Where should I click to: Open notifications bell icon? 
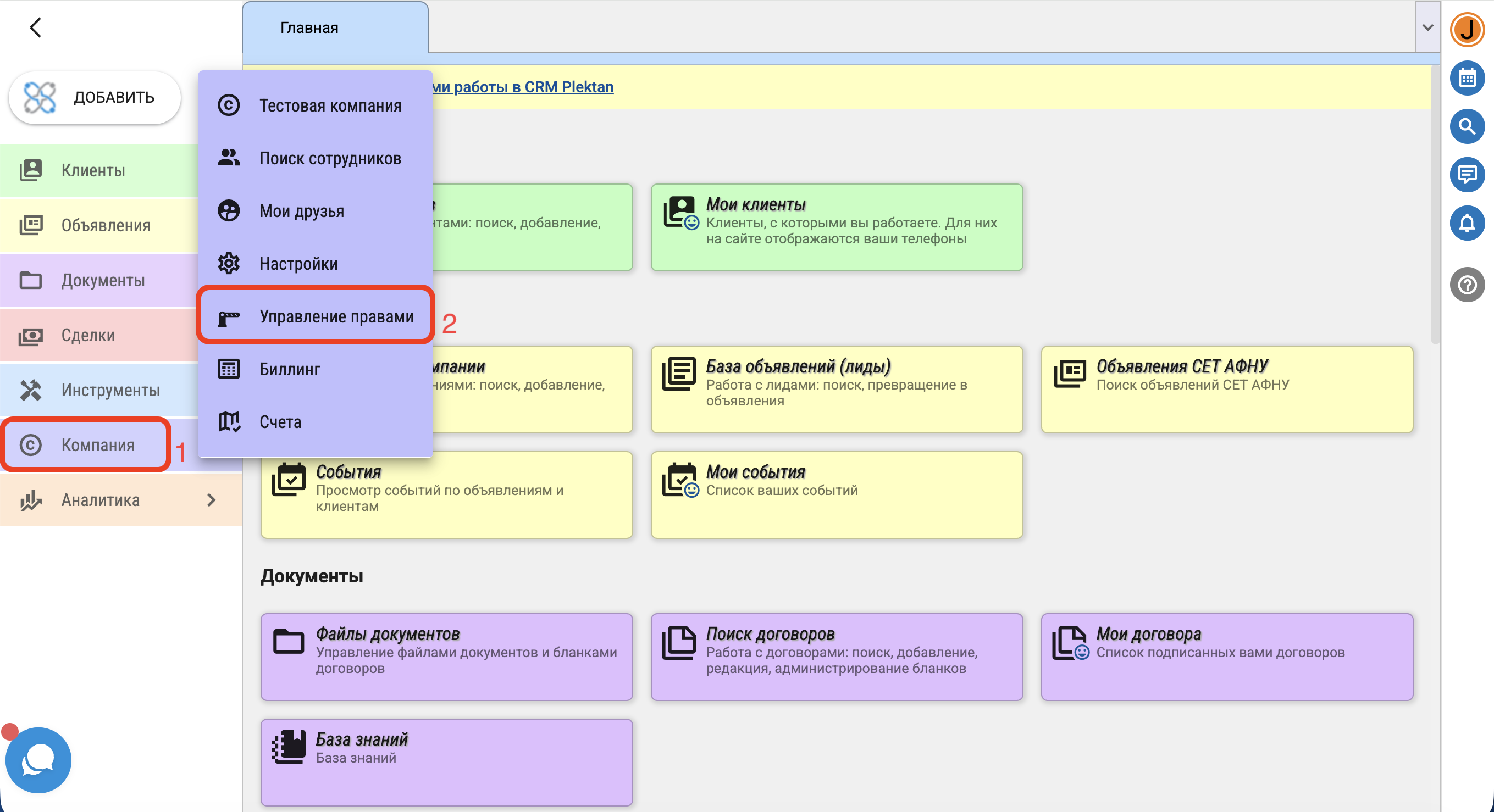(1467, 223)
